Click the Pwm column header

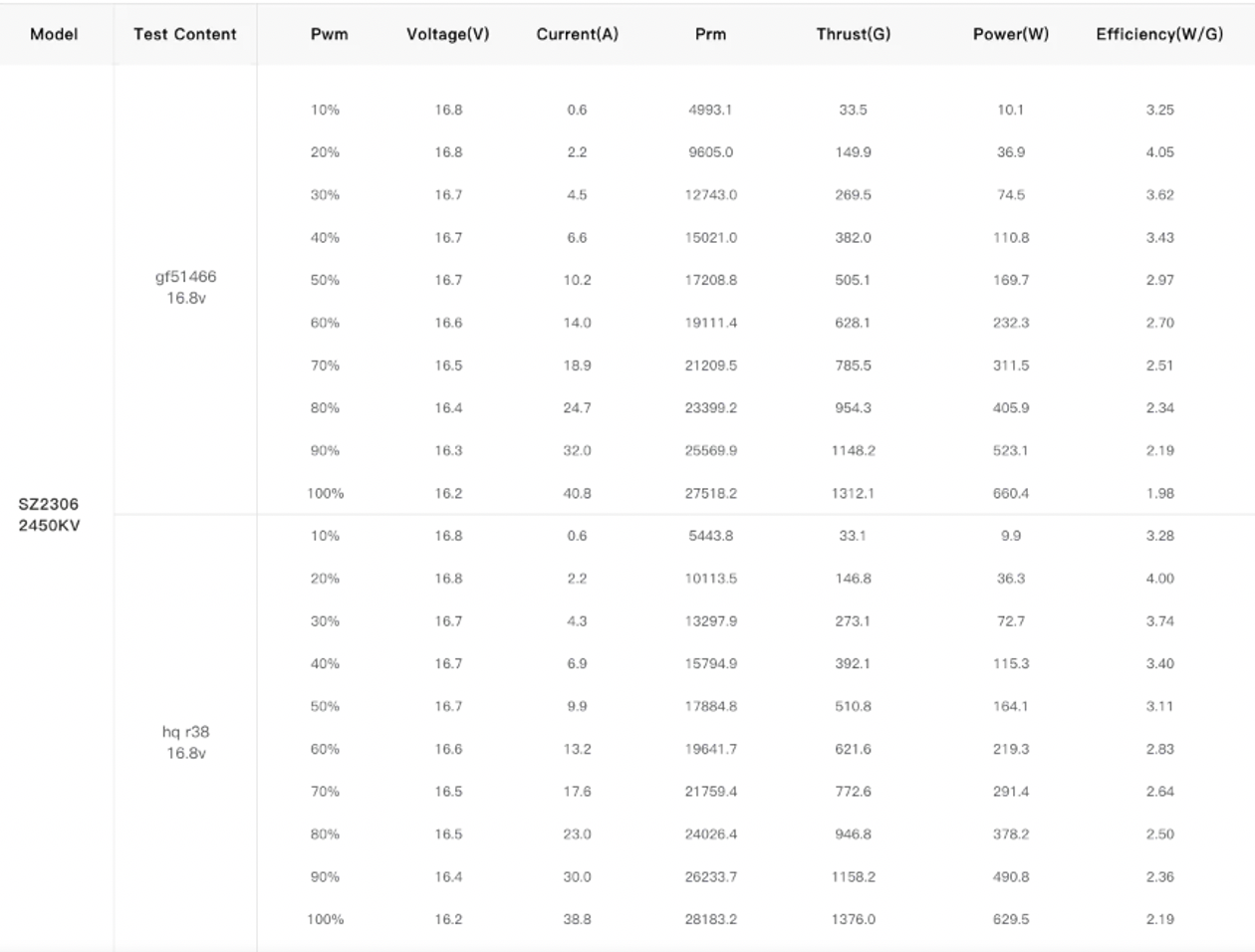329,34
